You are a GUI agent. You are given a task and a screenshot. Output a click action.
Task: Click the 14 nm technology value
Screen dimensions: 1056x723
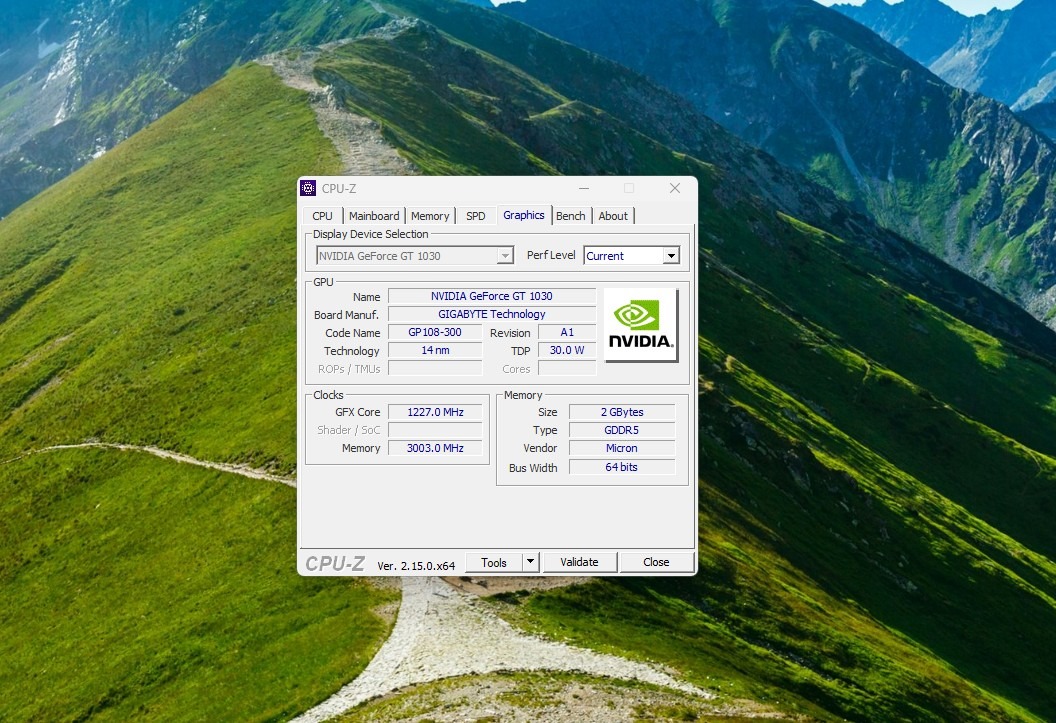pos(435,351)
